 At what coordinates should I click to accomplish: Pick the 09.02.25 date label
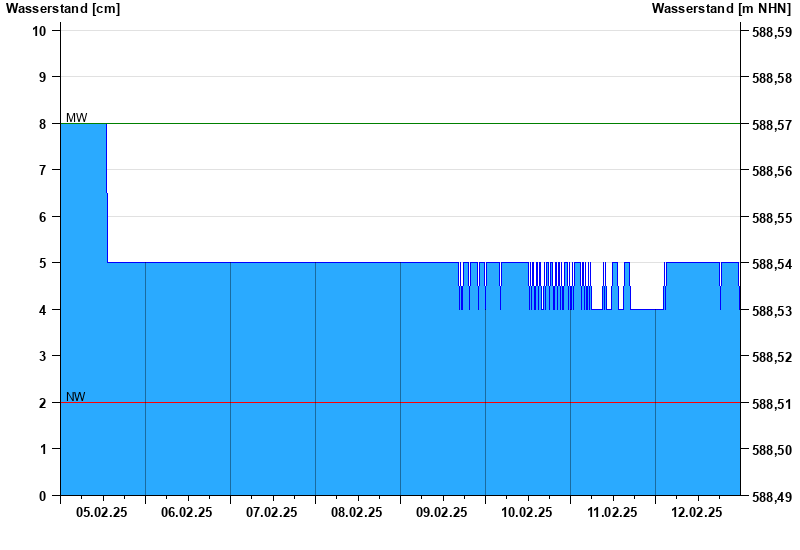(x=442, y=512)
